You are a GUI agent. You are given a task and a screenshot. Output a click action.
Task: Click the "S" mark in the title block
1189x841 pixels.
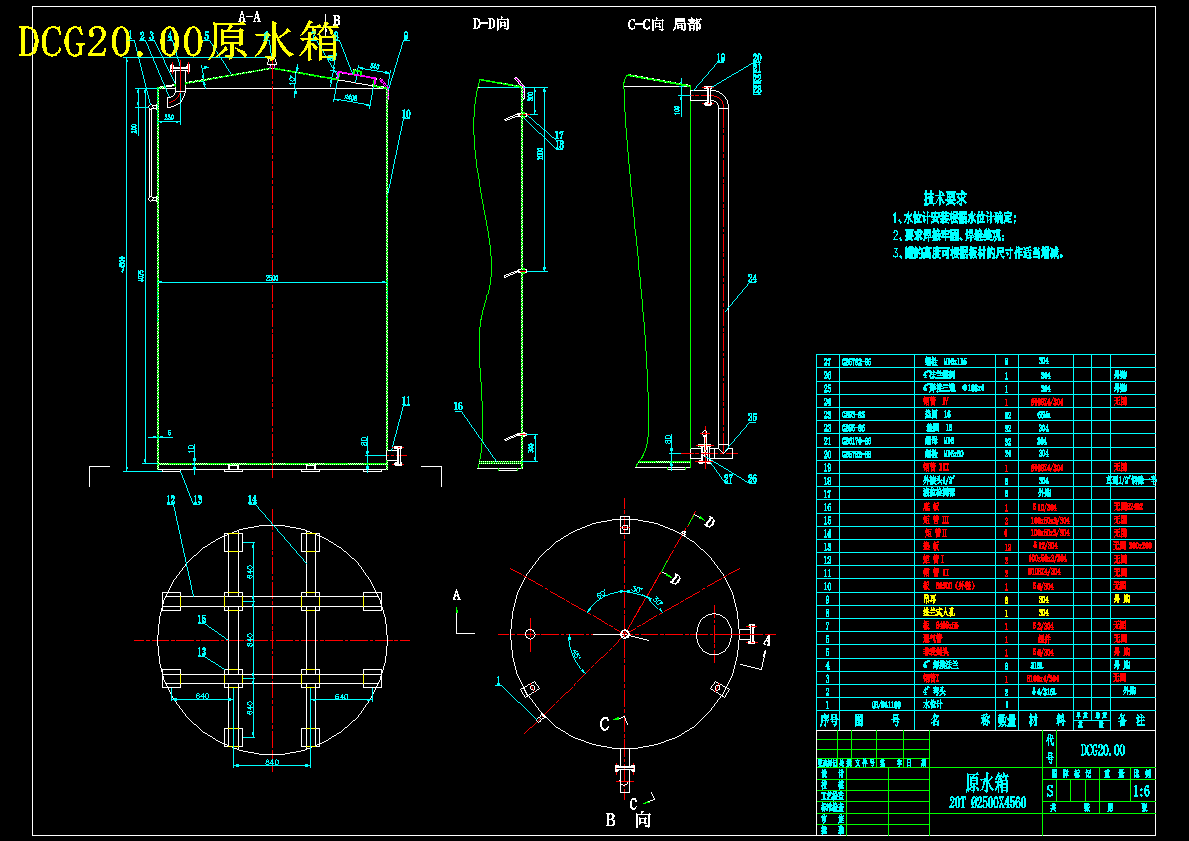[x=1050, y=791]
